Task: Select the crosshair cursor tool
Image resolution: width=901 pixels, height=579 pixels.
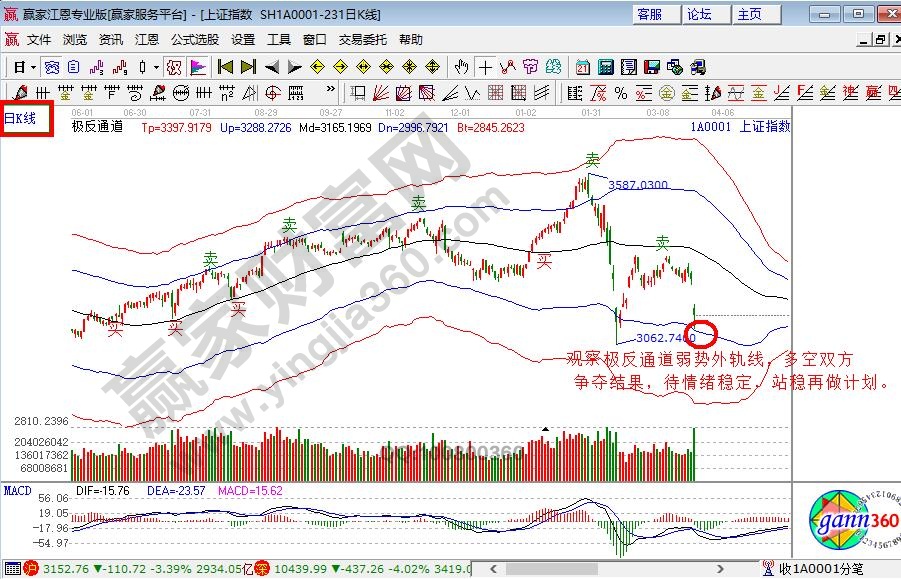Action: [x=485, y=67]
